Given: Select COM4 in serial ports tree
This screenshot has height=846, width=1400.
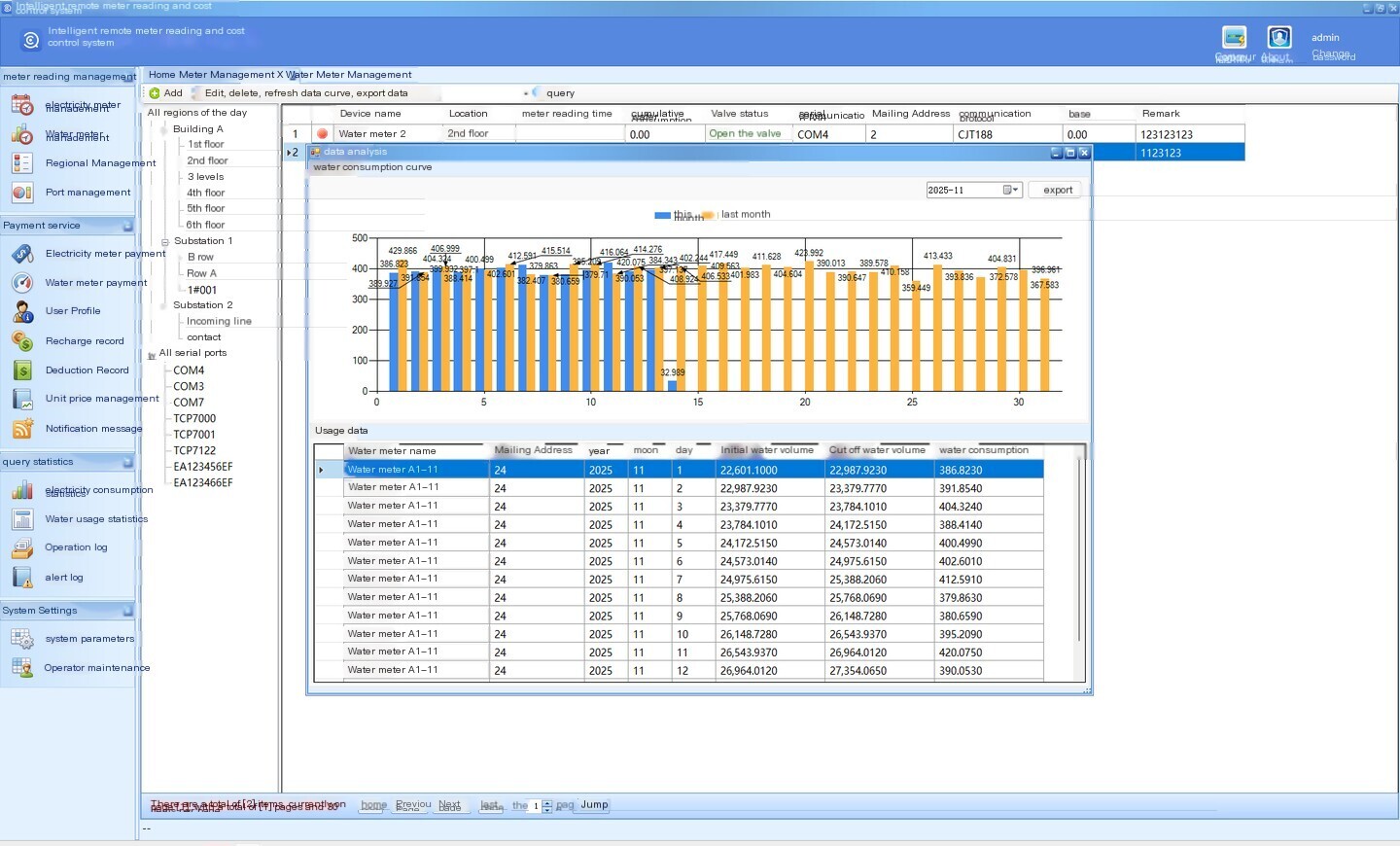Looking at the screenshot, I should pyautogui.click(x=189, y=370).
